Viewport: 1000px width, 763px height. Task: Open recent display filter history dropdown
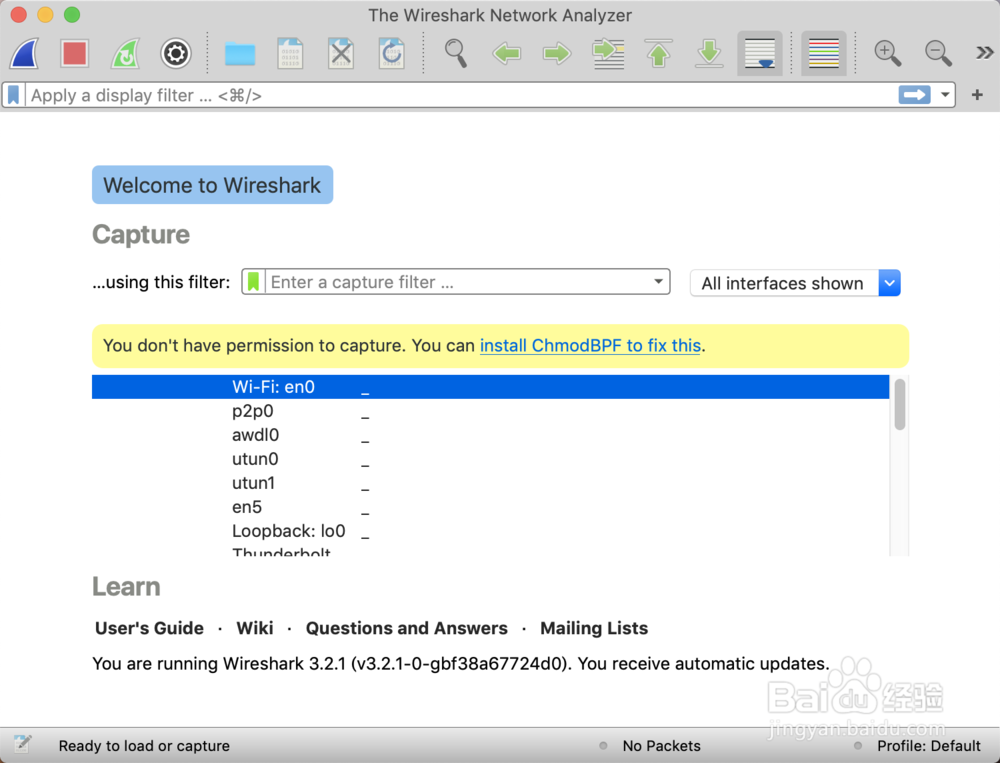945,95
